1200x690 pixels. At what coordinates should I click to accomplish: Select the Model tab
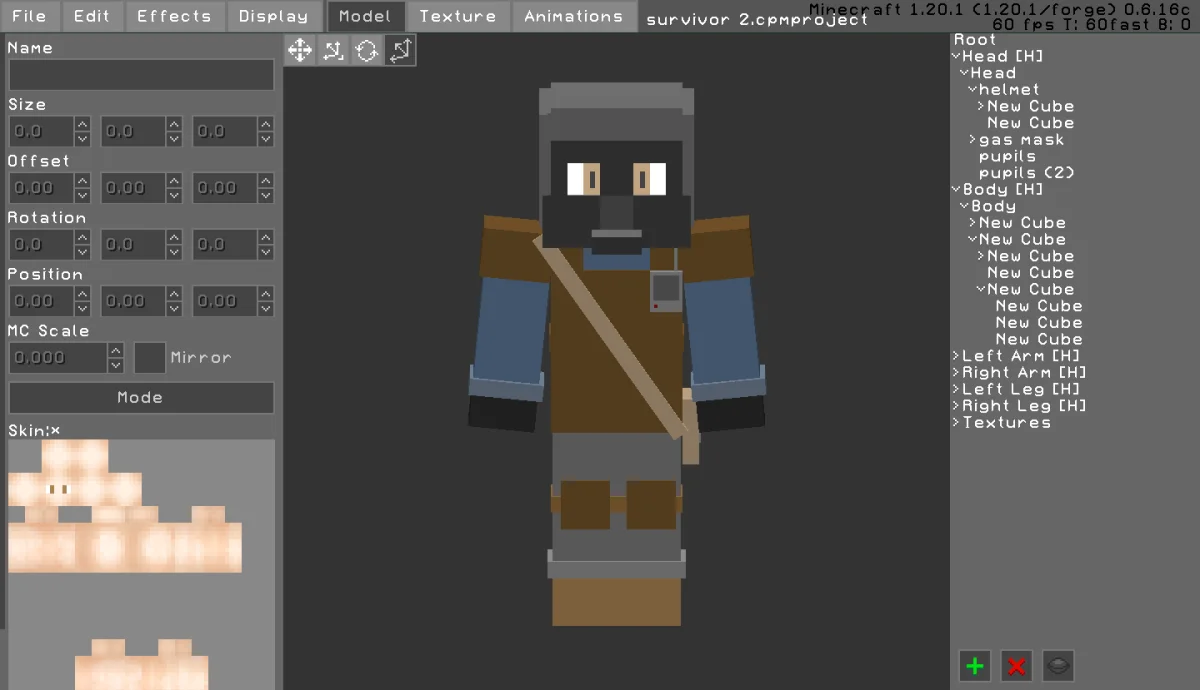point(365,16)
